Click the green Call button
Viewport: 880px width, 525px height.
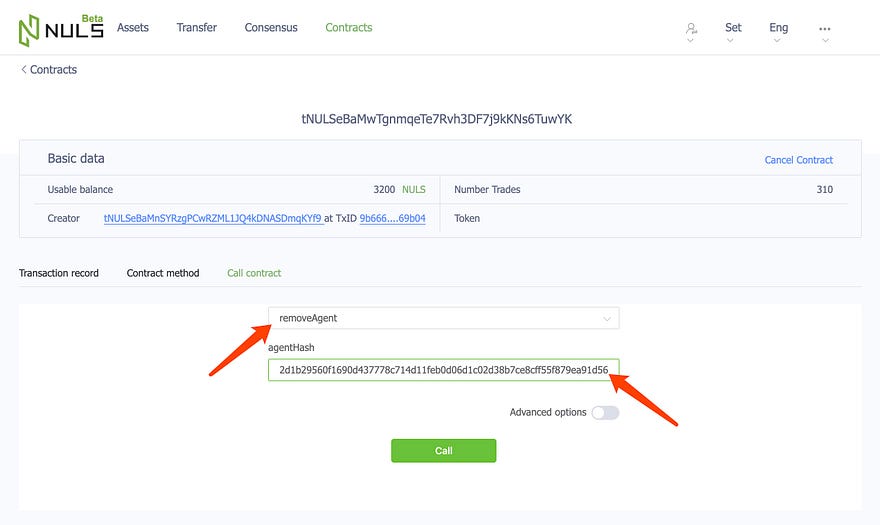click(443, 451)
